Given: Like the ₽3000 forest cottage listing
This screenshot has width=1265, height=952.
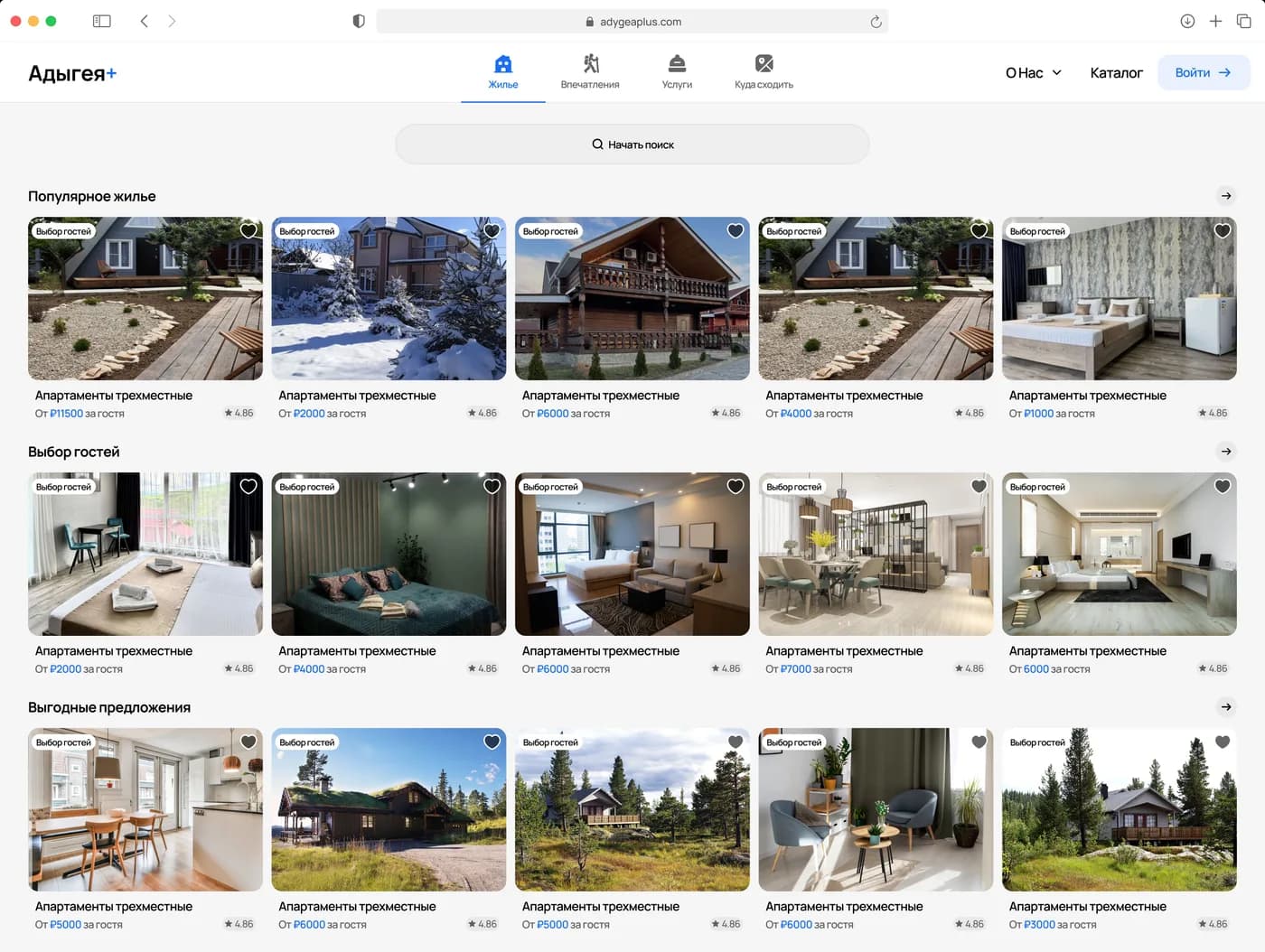Looking at the screenshot, I should [x=1223, y=742].
